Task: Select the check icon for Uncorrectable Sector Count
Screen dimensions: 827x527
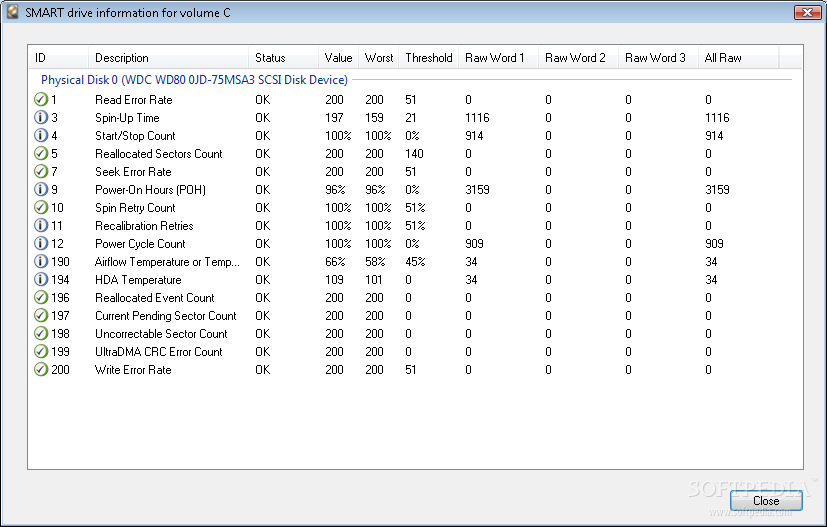Action: pyautogui.click(x=41, y=333)
